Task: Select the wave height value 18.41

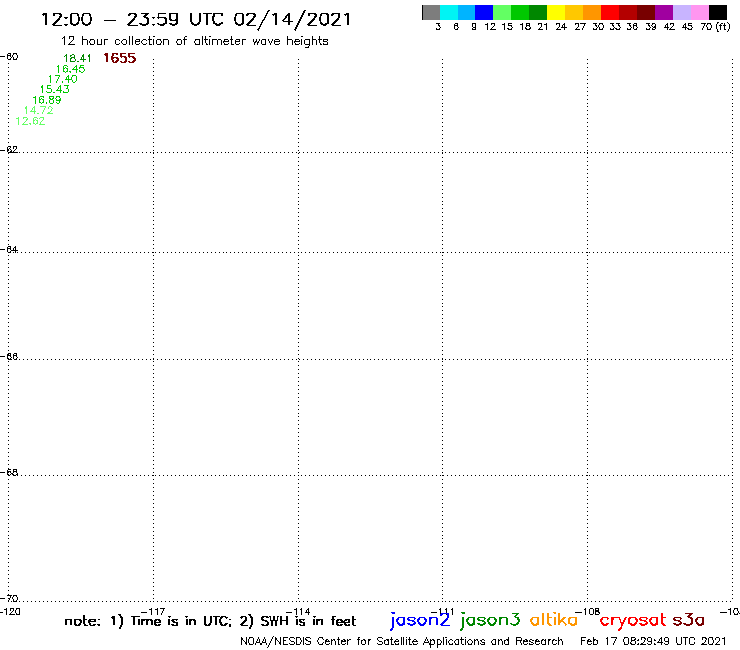Action: [x=77, y=59]
